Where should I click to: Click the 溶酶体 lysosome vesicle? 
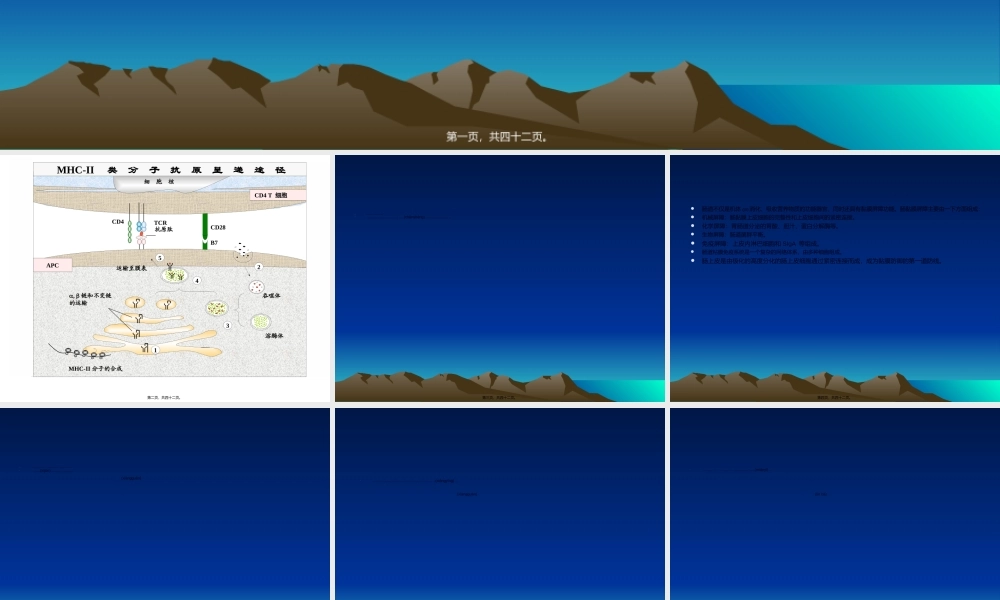pyautogui.click(x=261, y=321)
